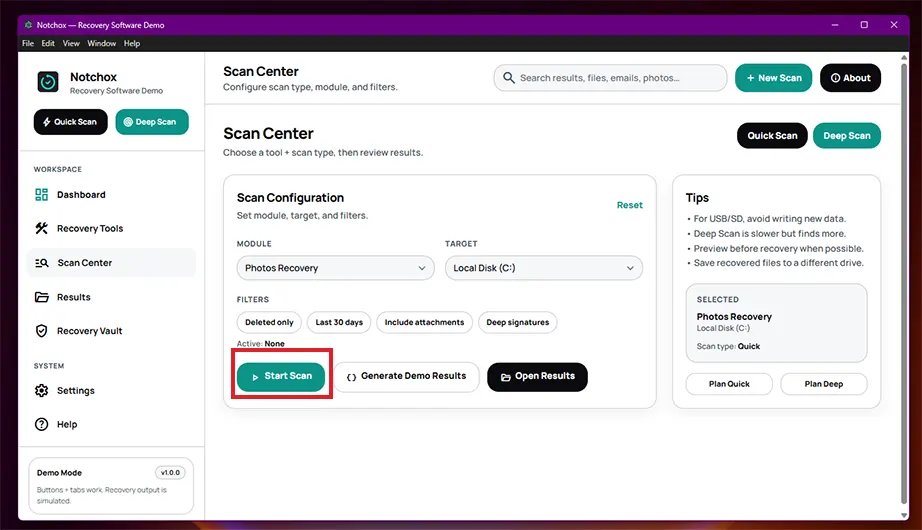This screenshot has height=530, width=922.
Task: Click the Notchox title bar app icon
Action: click(x=28, y=25)
